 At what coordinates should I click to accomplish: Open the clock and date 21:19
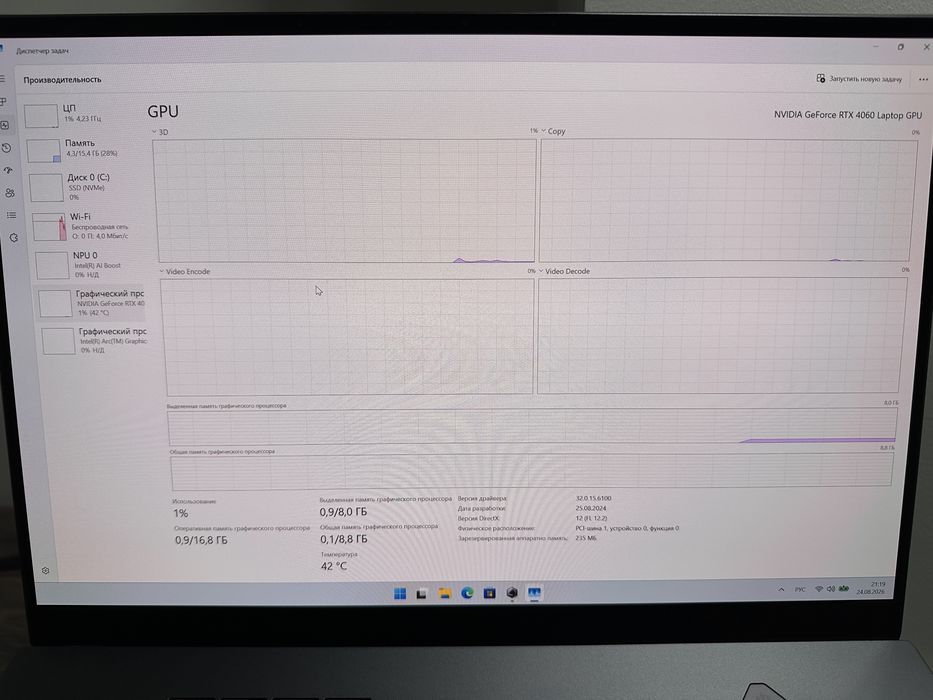[872, 588]
